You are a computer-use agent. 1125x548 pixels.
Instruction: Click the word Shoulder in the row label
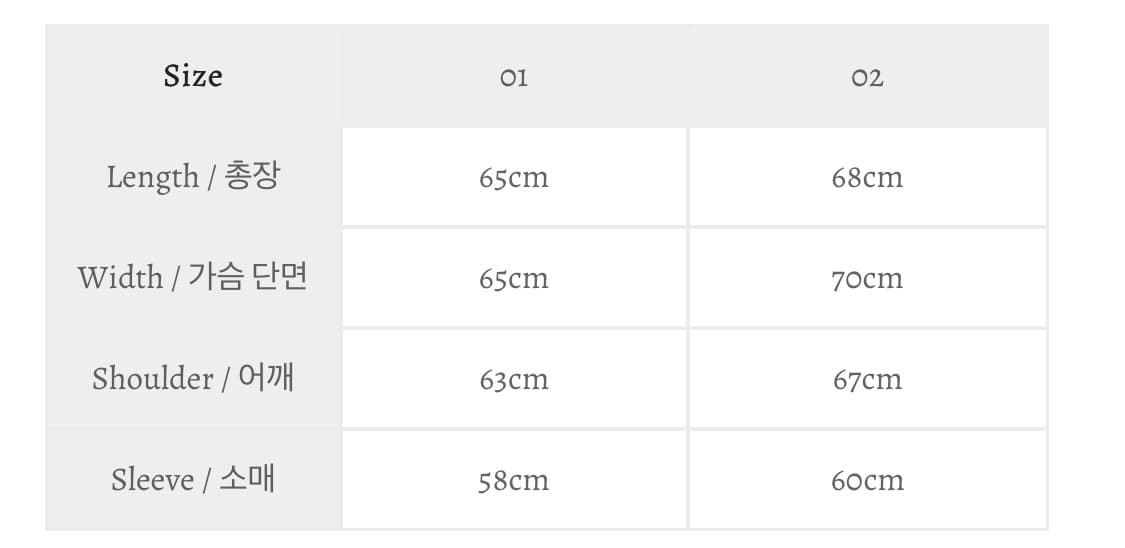[x=152, y=379]
